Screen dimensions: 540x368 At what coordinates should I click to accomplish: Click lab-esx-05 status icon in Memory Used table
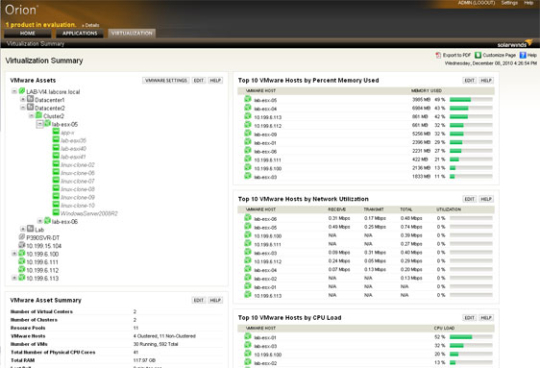(248, 99)
